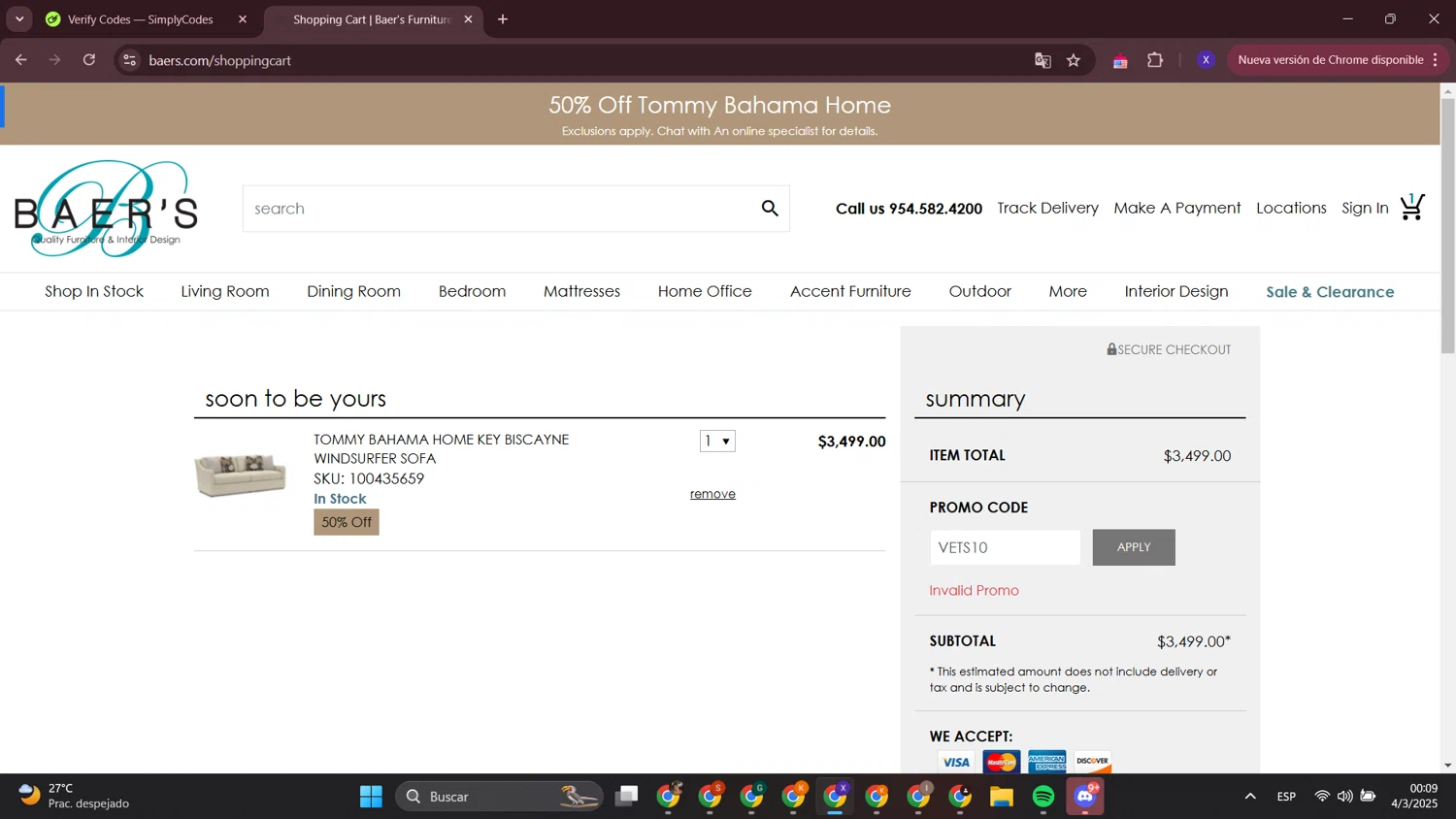Open the Interior Design menu
Image resolution: width=1456 pixels, height=819 pixels.
pos(1176,291)
